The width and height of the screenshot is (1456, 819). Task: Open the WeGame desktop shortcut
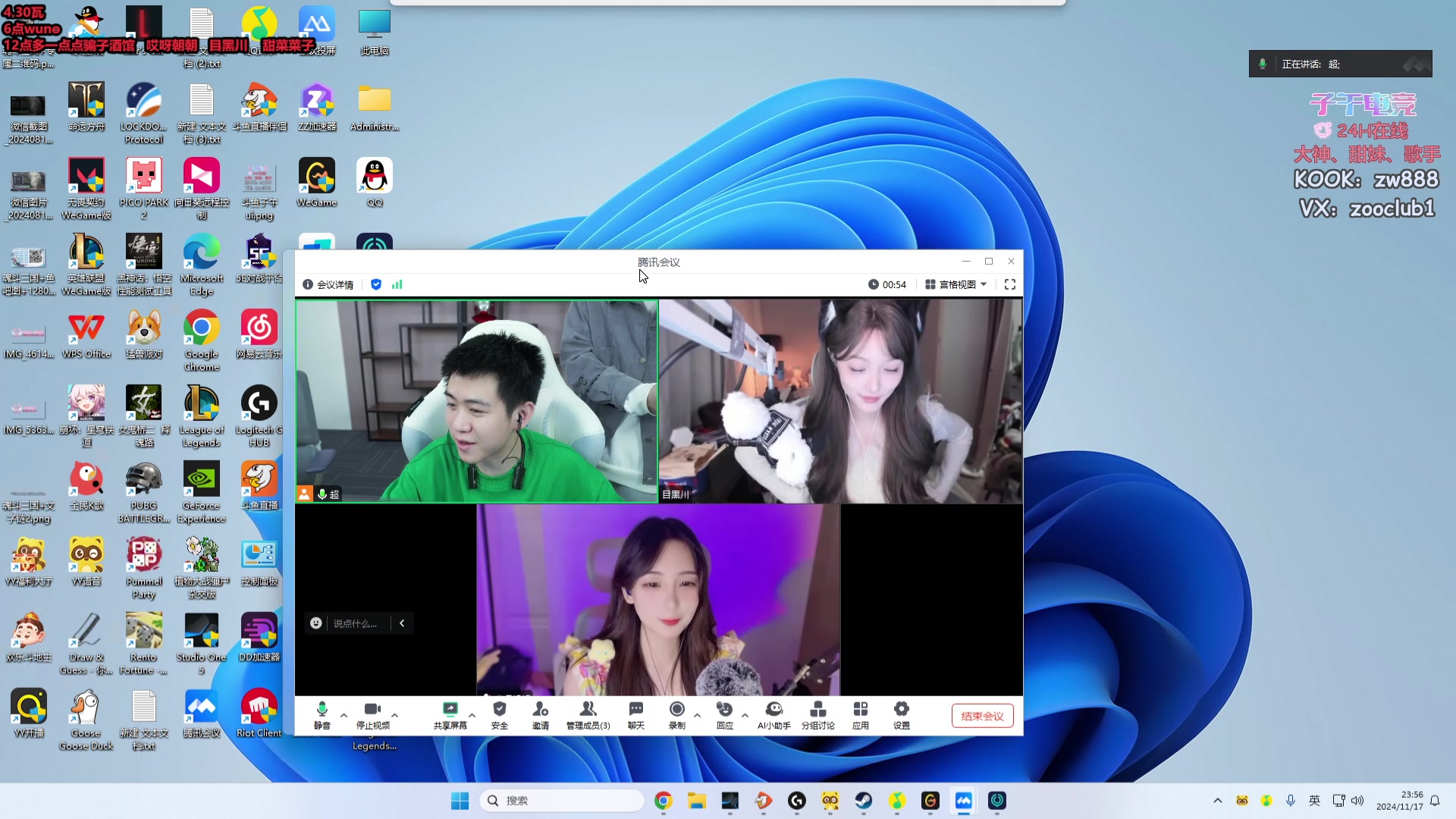(316, 183)
